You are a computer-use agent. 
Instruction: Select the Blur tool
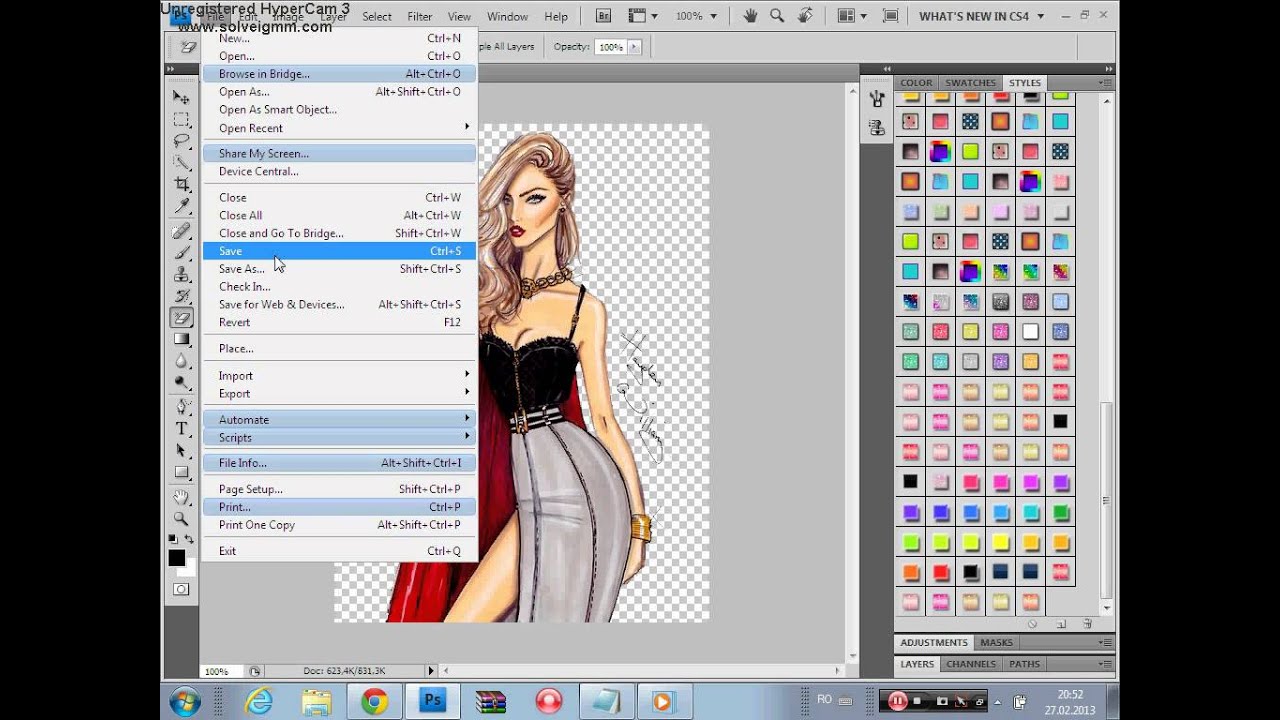point(181,362)
